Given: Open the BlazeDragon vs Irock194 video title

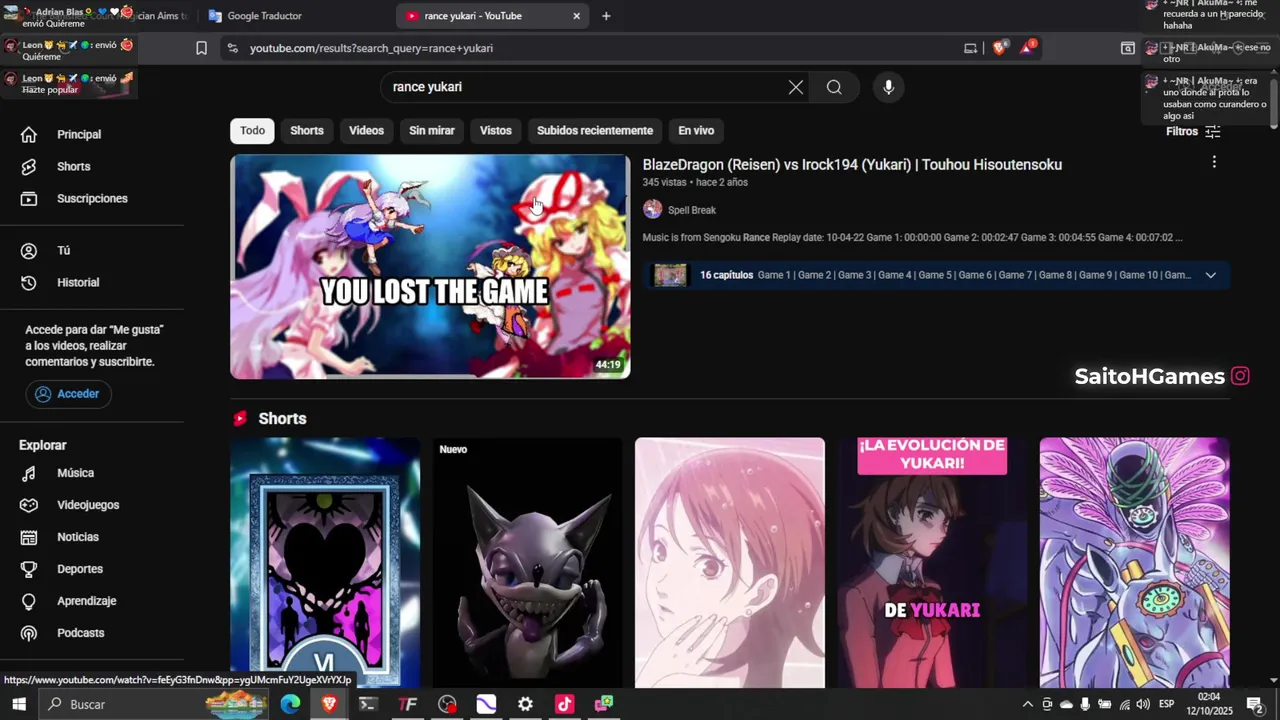Looking at the screenshot, I should 852,164.
